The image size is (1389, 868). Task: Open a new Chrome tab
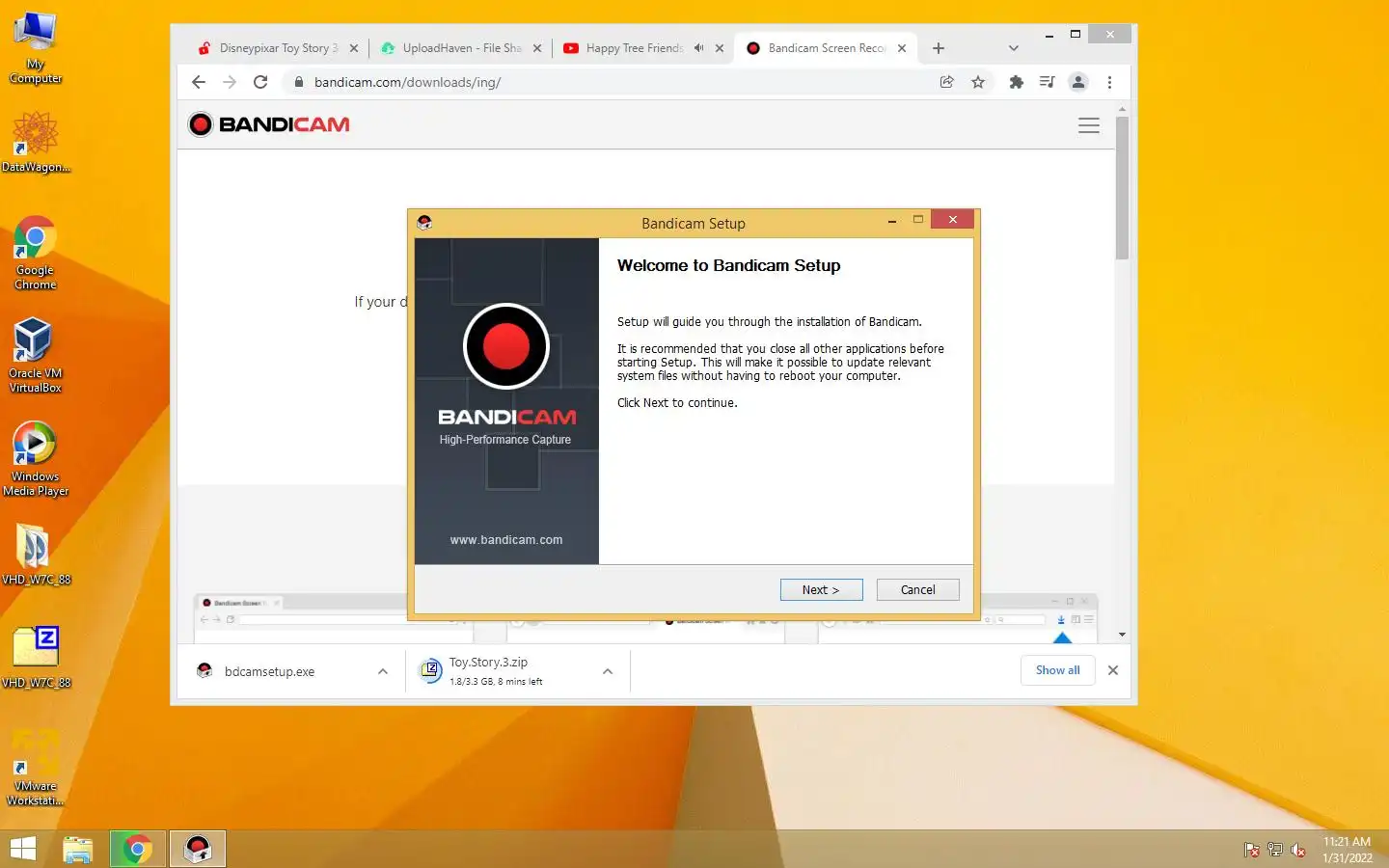point(939,48)
